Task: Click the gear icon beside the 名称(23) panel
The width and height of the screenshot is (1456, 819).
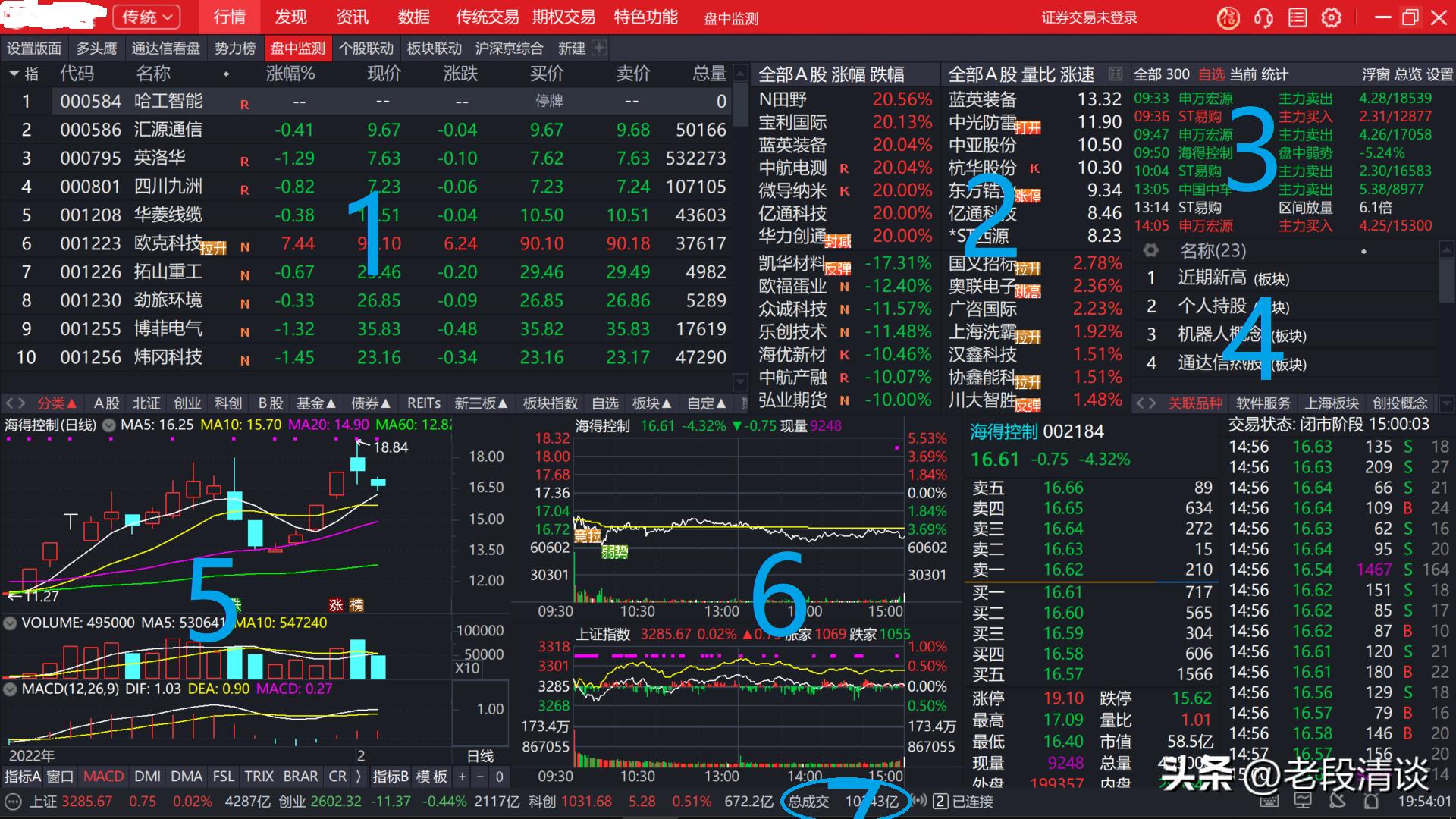Action: coord(1150,250)
